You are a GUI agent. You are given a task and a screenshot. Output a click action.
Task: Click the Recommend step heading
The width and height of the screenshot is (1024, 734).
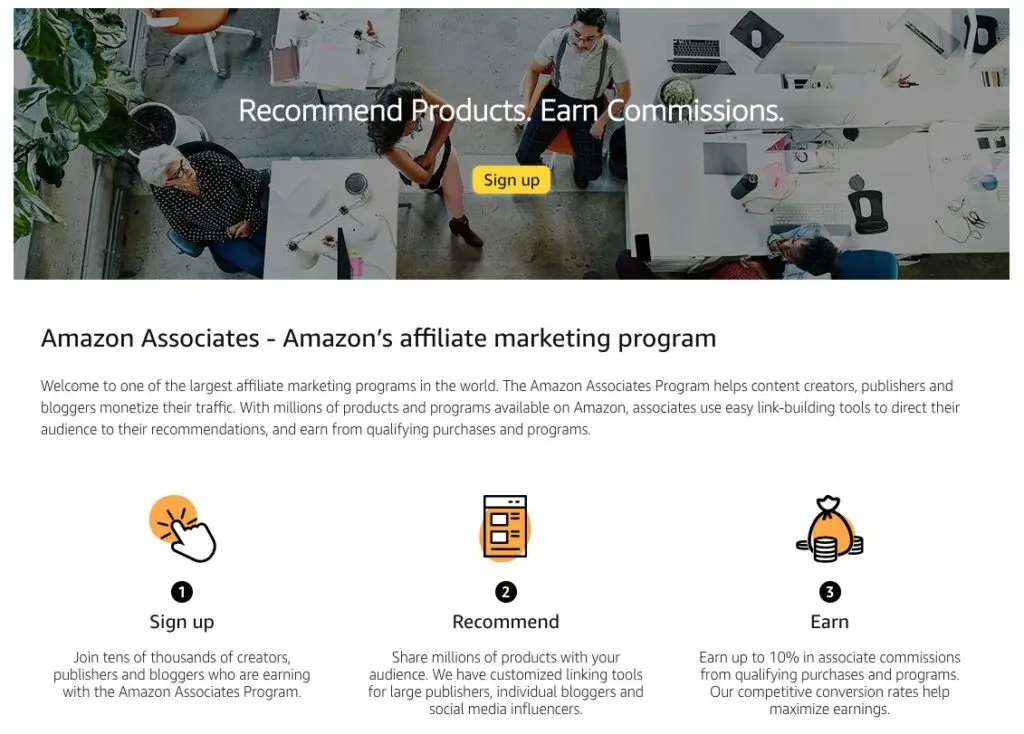(505, 622)
